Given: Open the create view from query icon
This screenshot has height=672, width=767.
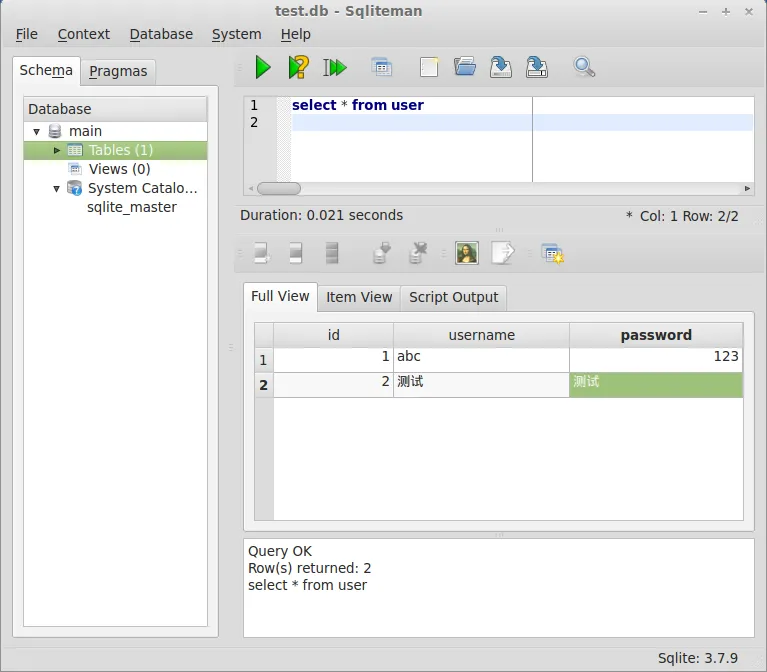Looking at the screenshot, I should [x=381, y=67].
